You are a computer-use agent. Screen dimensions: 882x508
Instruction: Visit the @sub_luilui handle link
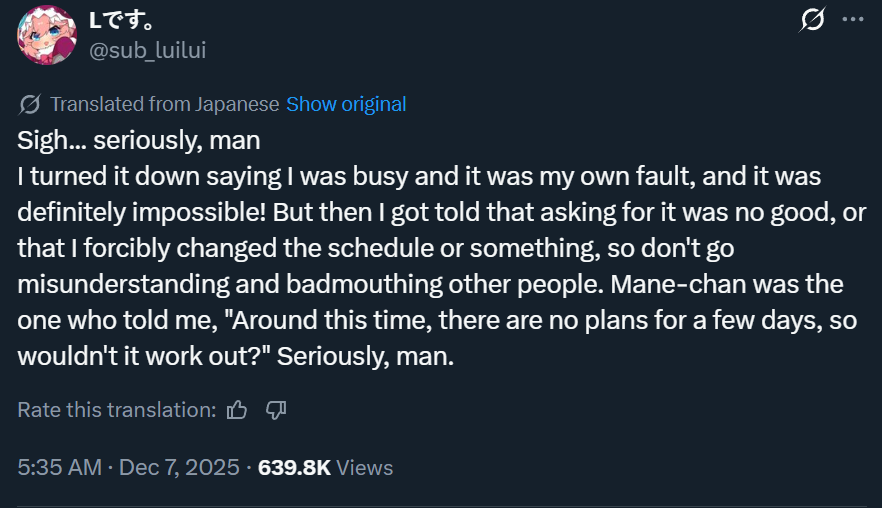[148, 50]
